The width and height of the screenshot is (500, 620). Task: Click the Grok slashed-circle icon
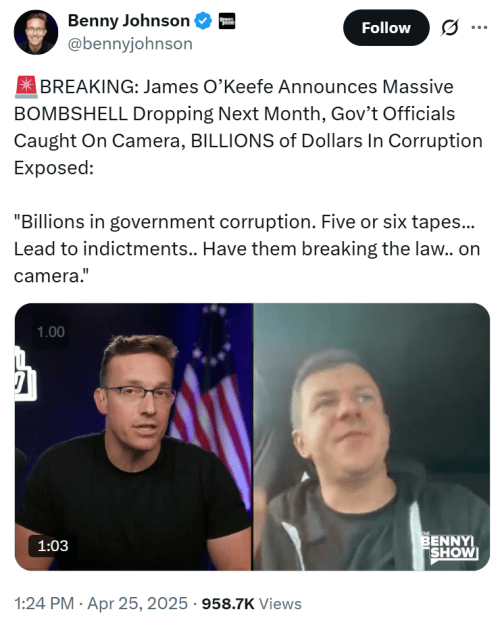tap(449, 28)
